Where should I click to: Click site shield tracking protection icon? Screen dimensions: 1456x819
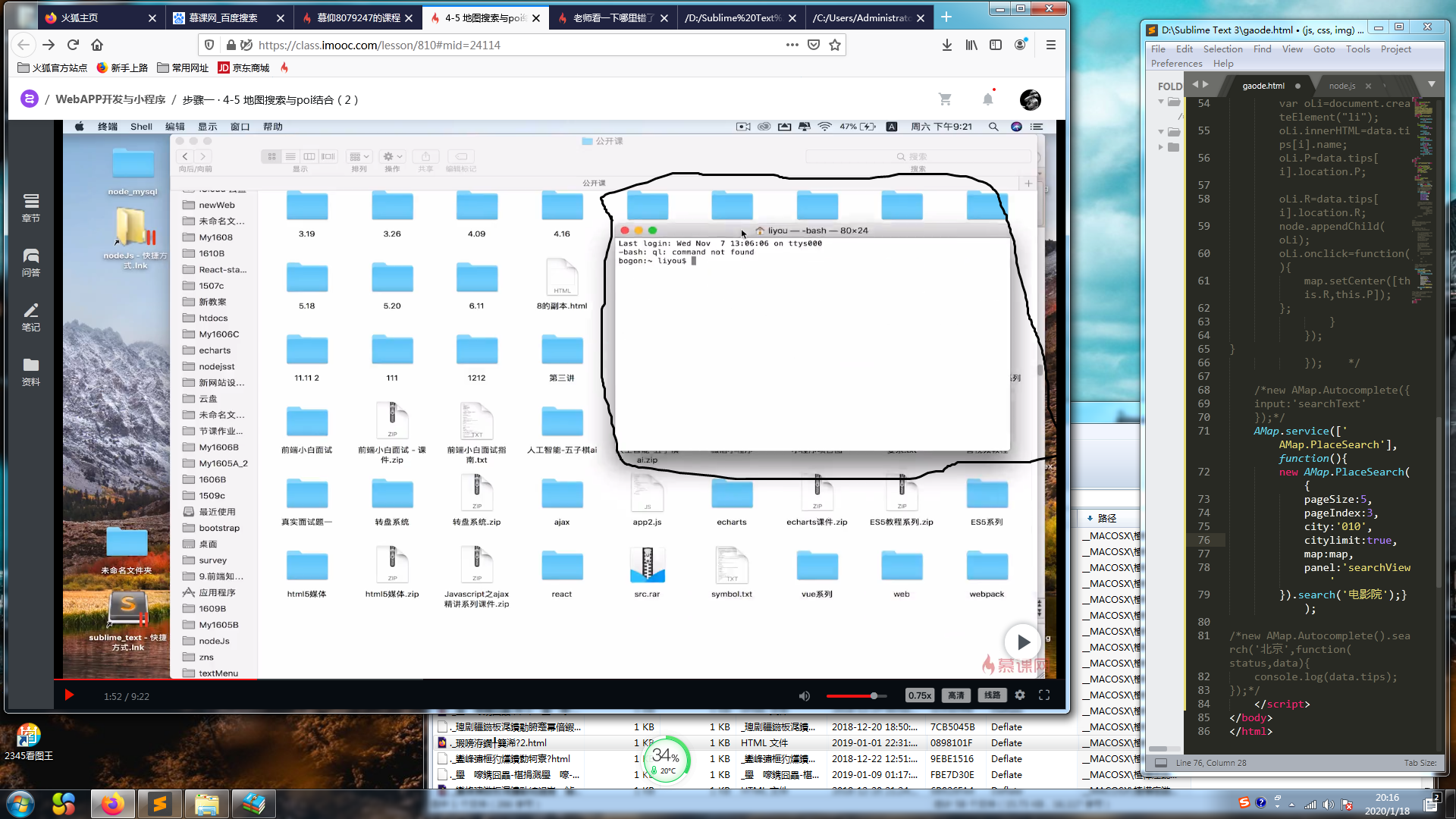[x=209, y=45]
